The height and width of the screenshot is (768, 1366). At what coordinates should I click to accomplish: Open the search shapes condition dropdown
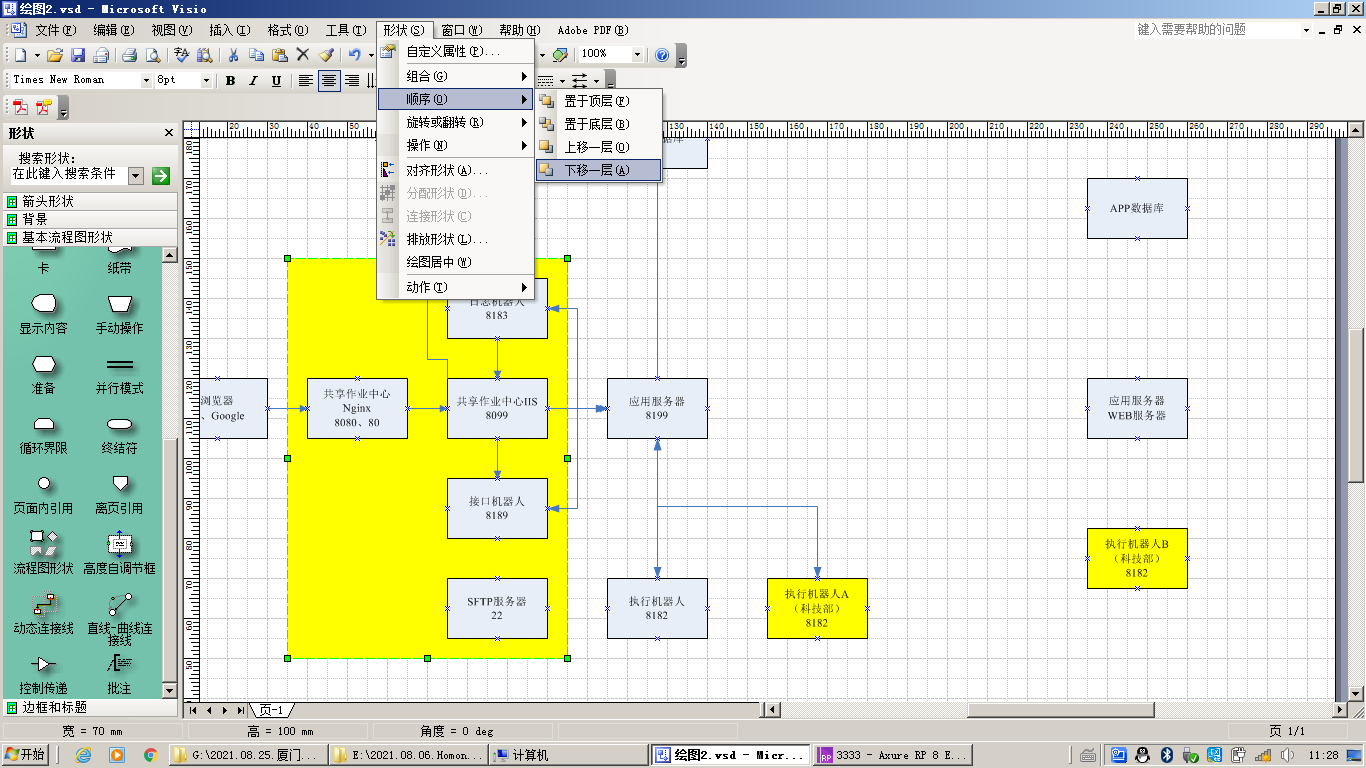137,175
